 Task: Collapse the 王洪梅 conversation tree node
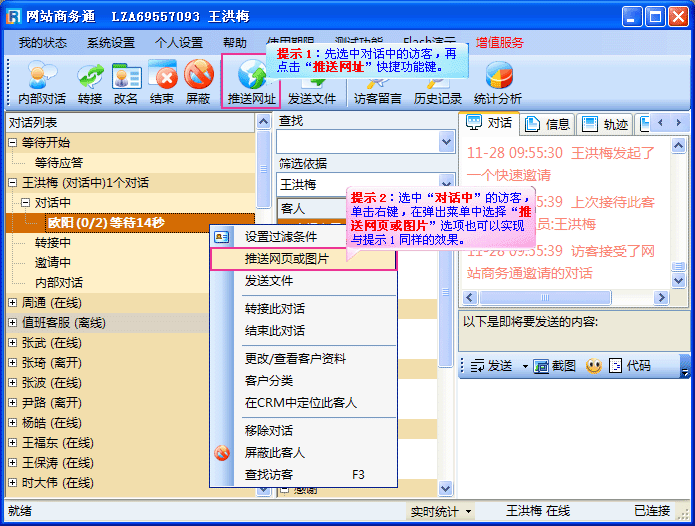(13, 183)
